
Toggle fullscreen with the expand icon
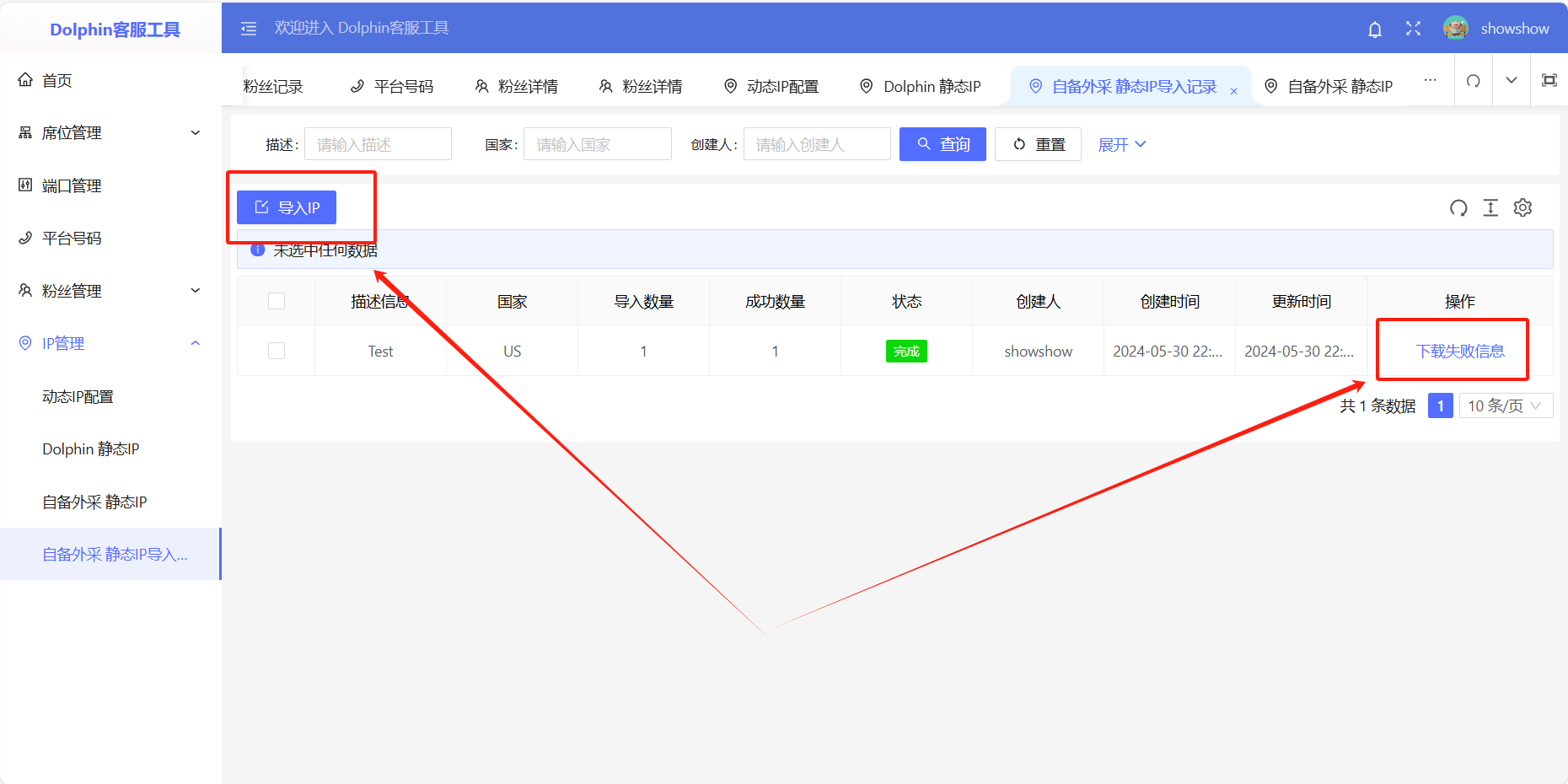(x=1414, y=29)
